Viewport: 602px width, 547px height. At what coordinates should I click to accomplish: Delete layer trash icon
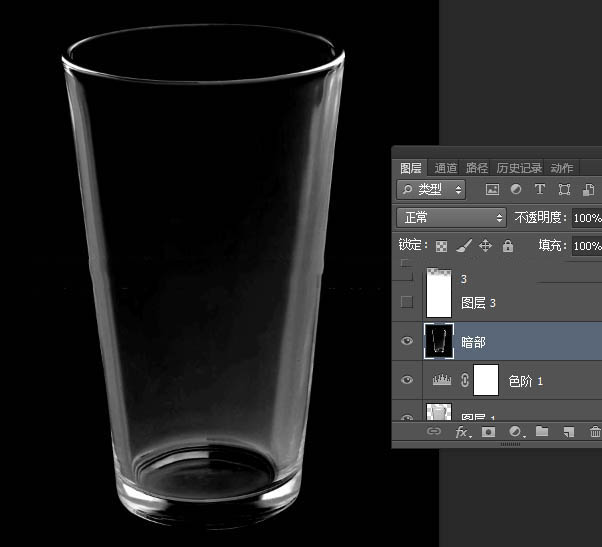tap(595, 432)
